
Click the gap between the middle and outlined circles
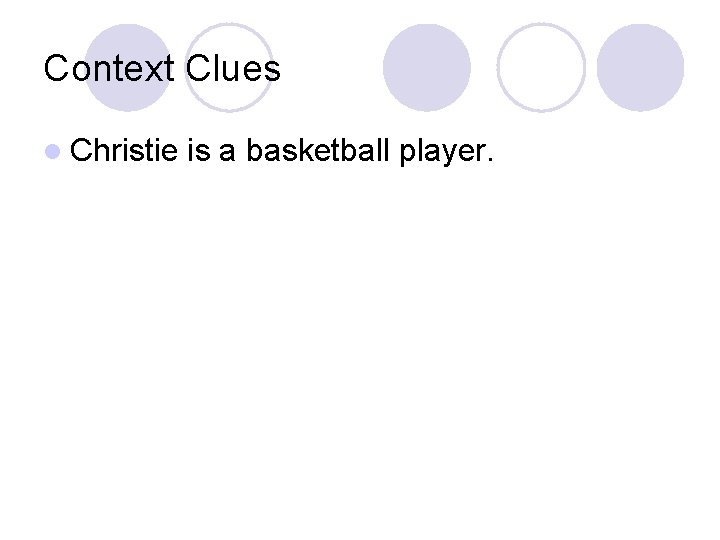click(x=484, y=67)
